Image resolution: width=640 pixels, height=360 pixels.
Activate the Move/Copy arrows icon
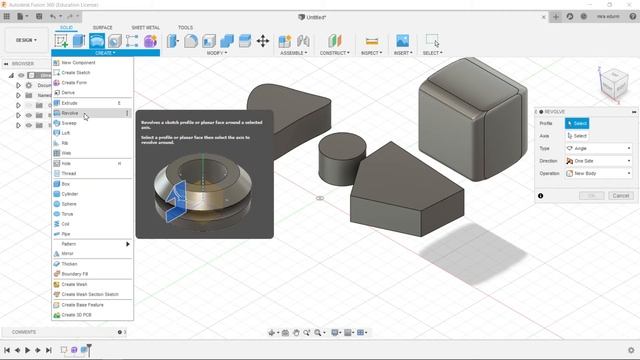coord(263,41)
